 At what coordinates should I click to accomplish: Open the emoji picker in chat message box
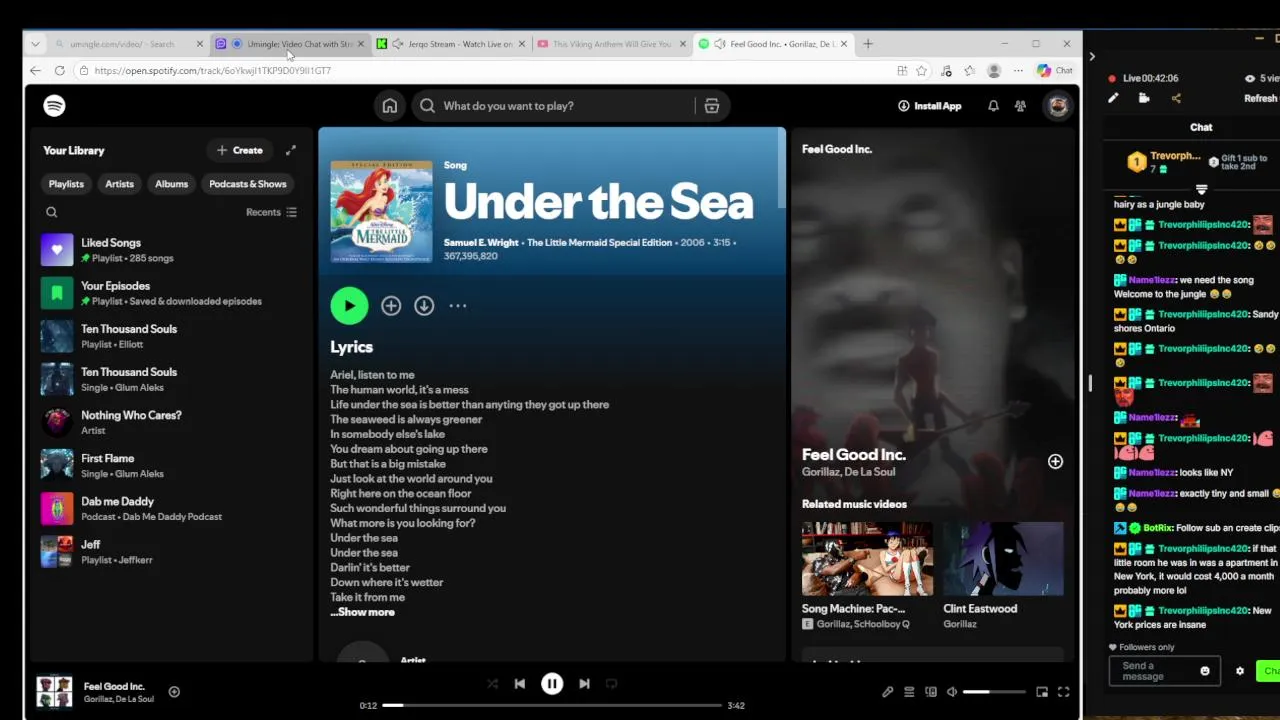point(1205,671)
